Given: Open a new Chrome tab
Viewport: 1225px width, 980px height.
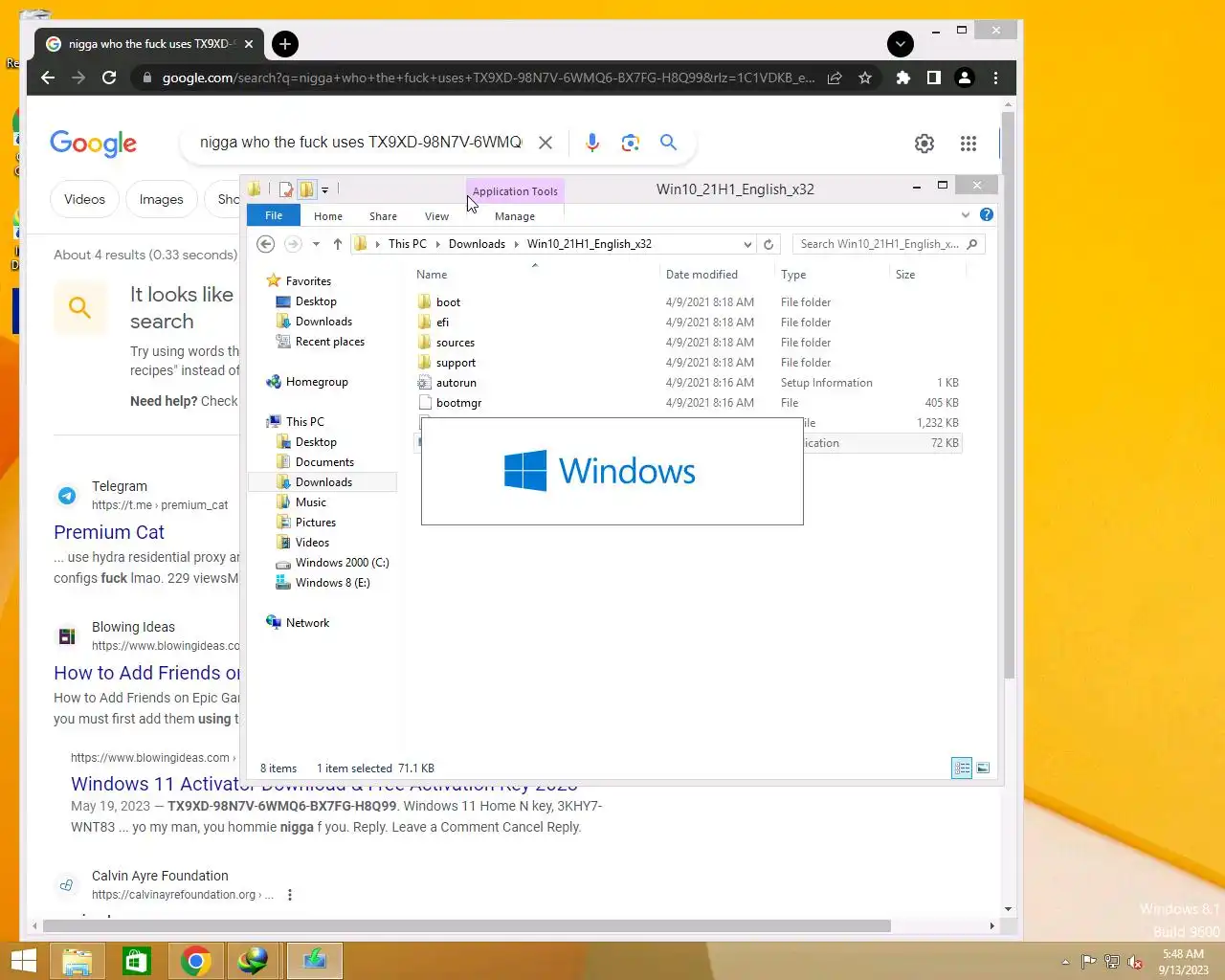Looking at the screenshot, I should click(x=284, y=44).
